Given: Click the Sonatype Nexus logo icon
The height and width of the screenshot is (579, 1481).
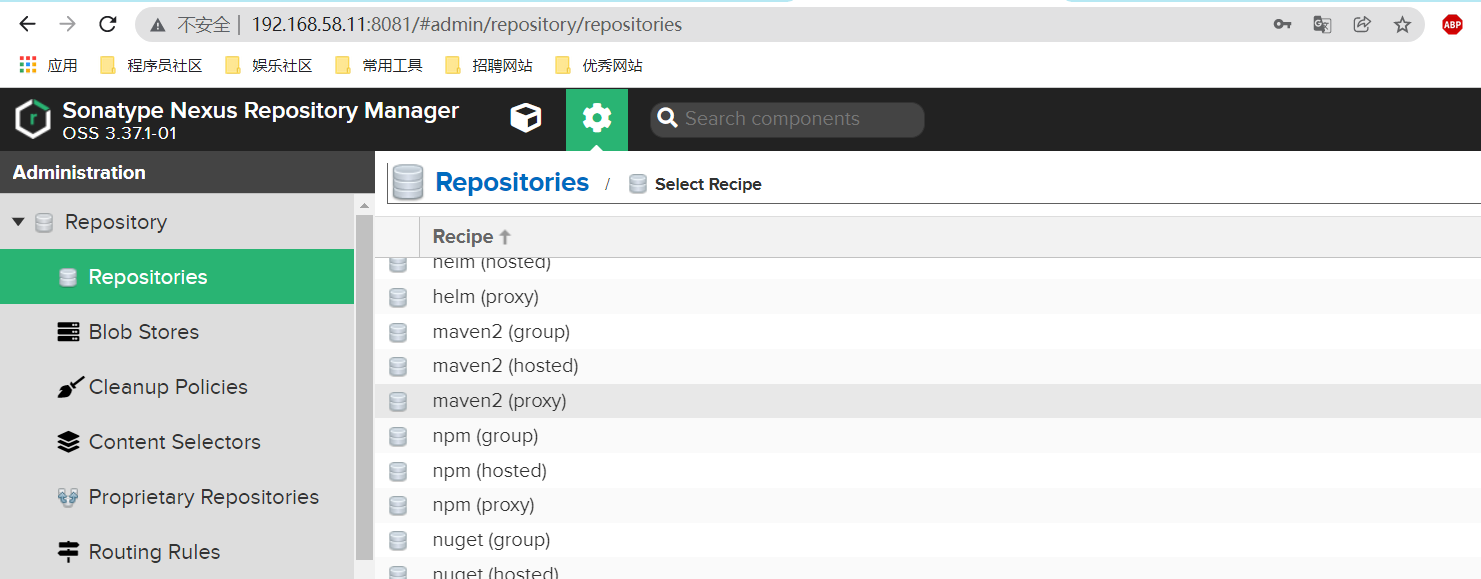Looking at the screenshot, I should point(33,119).
